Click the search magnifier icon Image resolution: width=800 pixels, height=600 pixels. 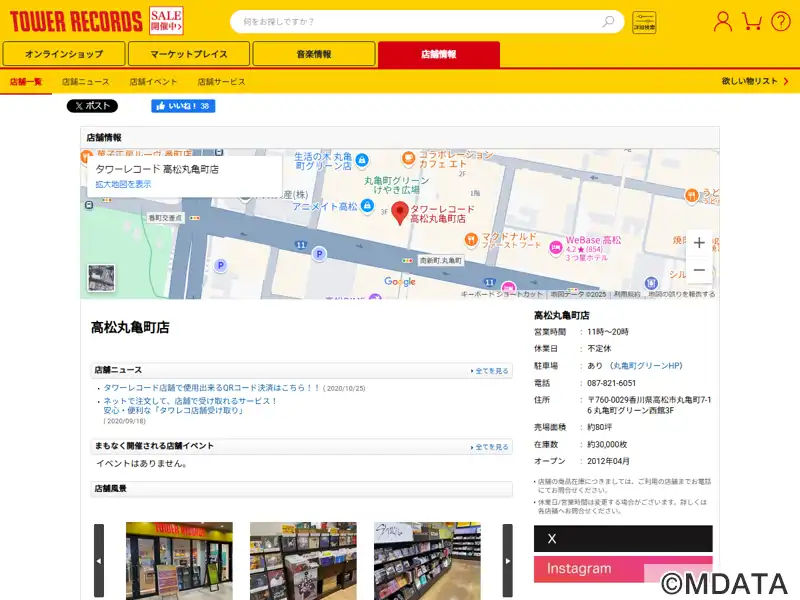pyautogui.click(x=608, y=21)
